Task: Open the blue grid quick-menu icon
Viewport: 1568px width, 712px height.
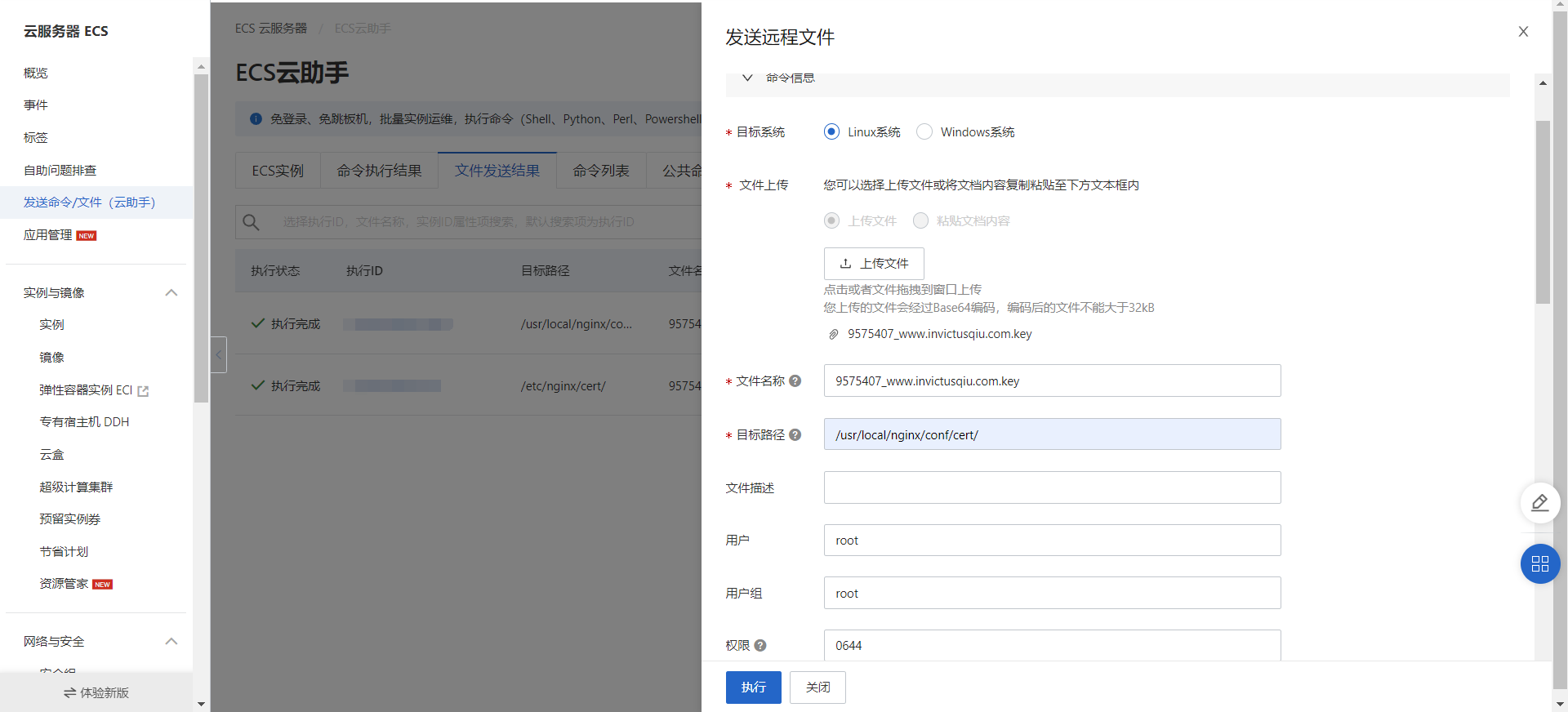Action: [x=1539, y=563]
